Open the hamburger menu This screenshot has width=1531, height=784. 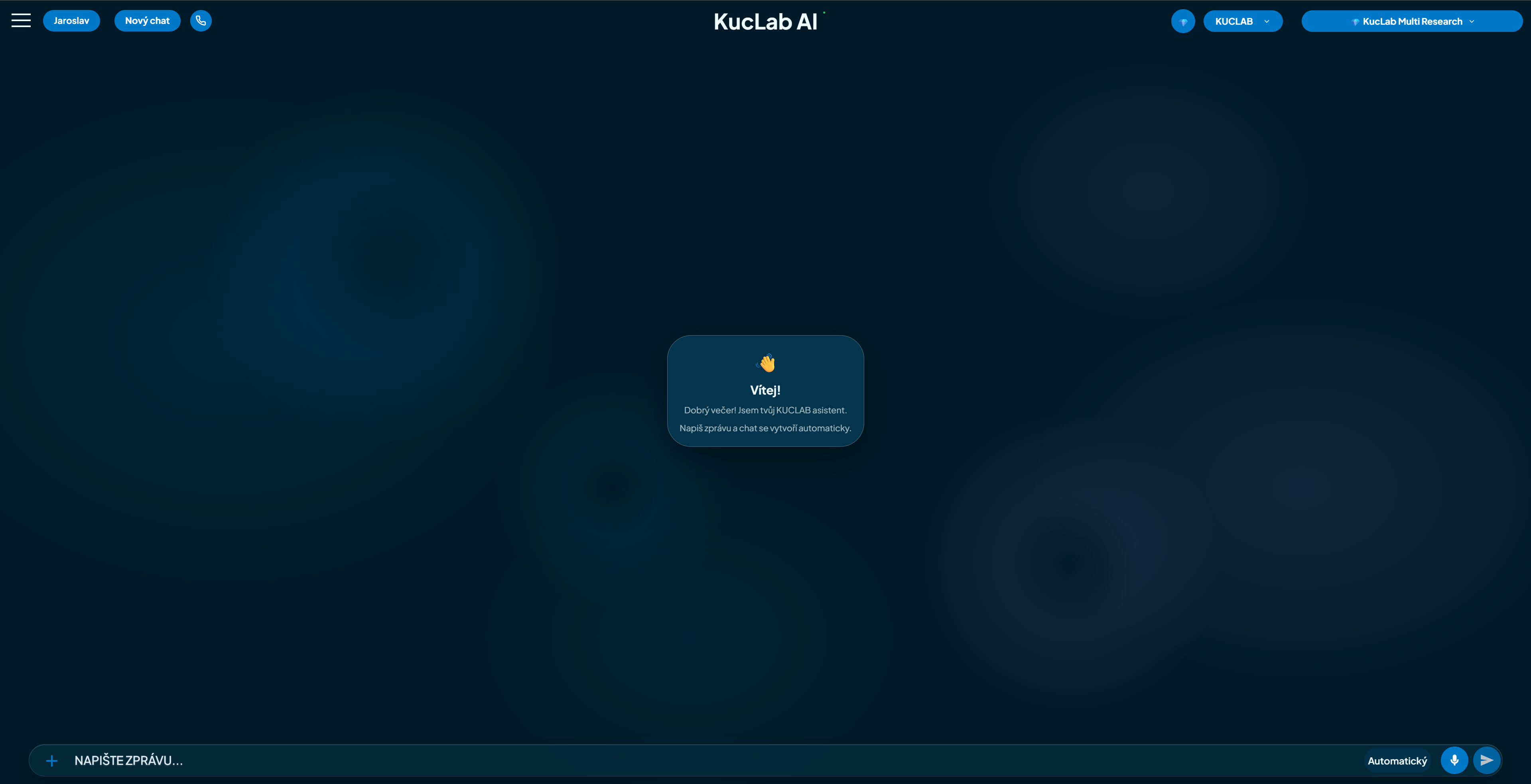tap(21, 21)
